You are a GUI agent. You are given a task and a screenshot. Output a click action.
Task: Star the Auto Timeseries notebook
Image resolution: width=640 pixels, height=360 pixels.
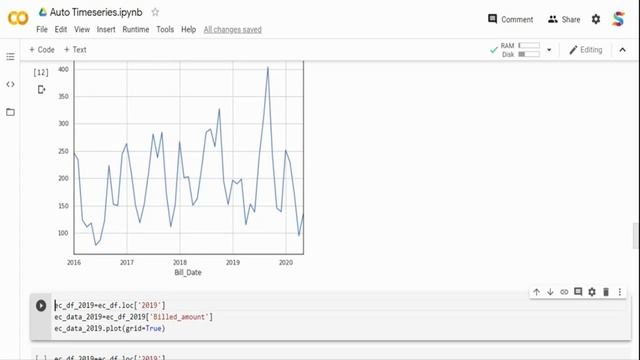coord(155,12)
